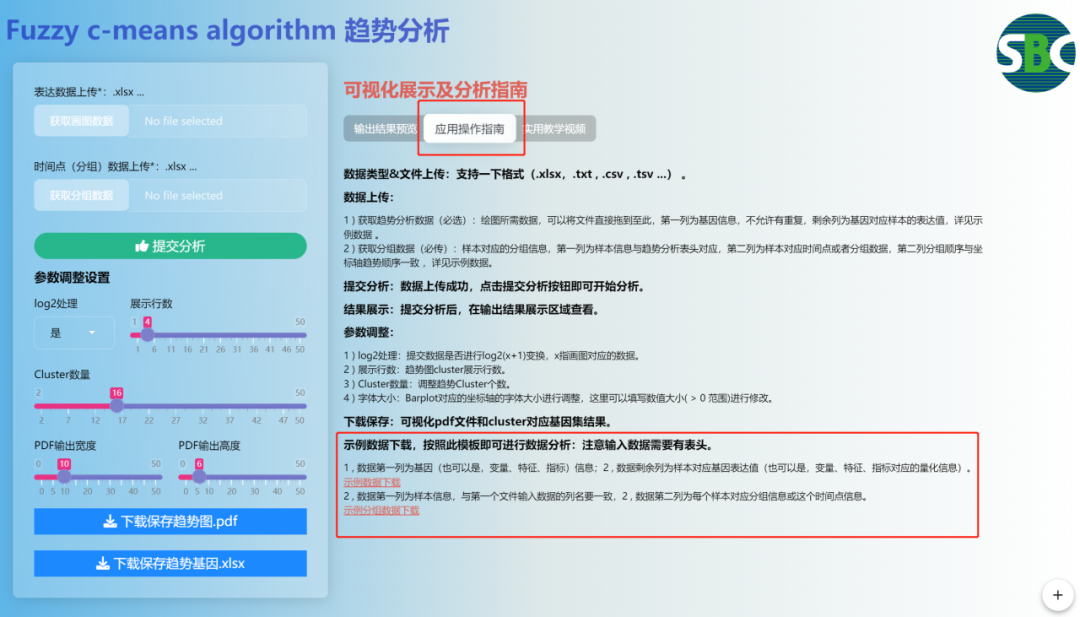Click the 获取画图数据 upload button
The image size is (1080, 617).
coord(81,121)
